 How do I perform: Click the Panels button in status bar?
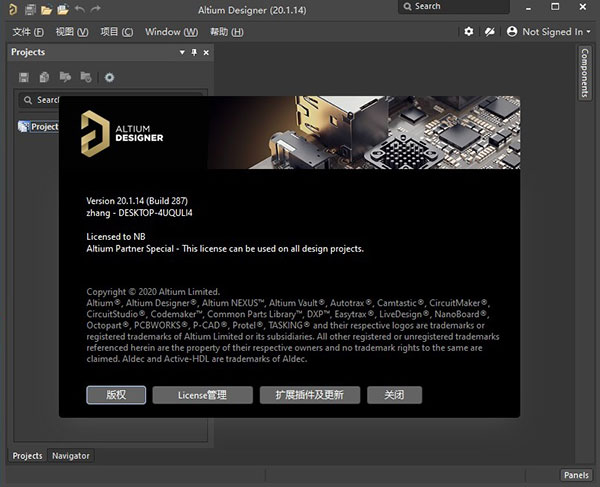pos(576,475)
